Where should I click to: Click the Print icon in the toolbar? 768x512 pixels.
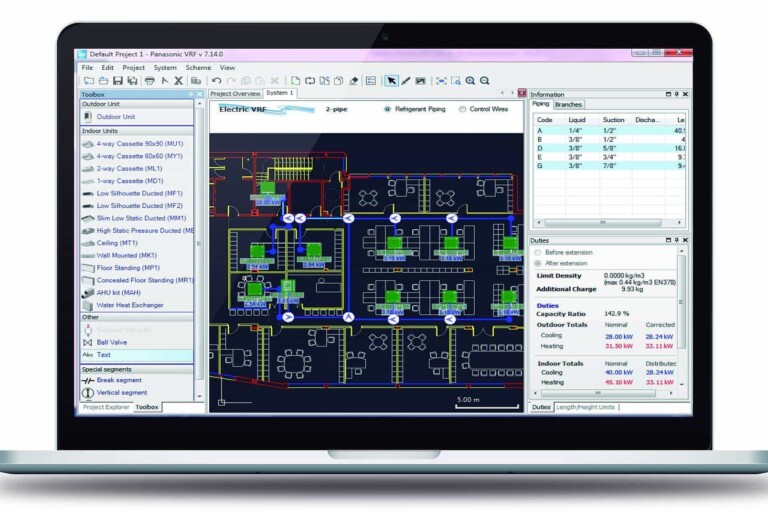(x=150, y=81)
